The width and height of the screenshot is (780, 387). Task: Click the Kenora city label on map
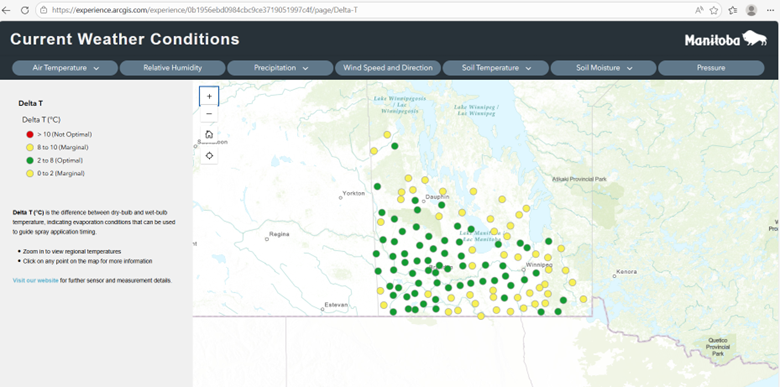point(626,272)
